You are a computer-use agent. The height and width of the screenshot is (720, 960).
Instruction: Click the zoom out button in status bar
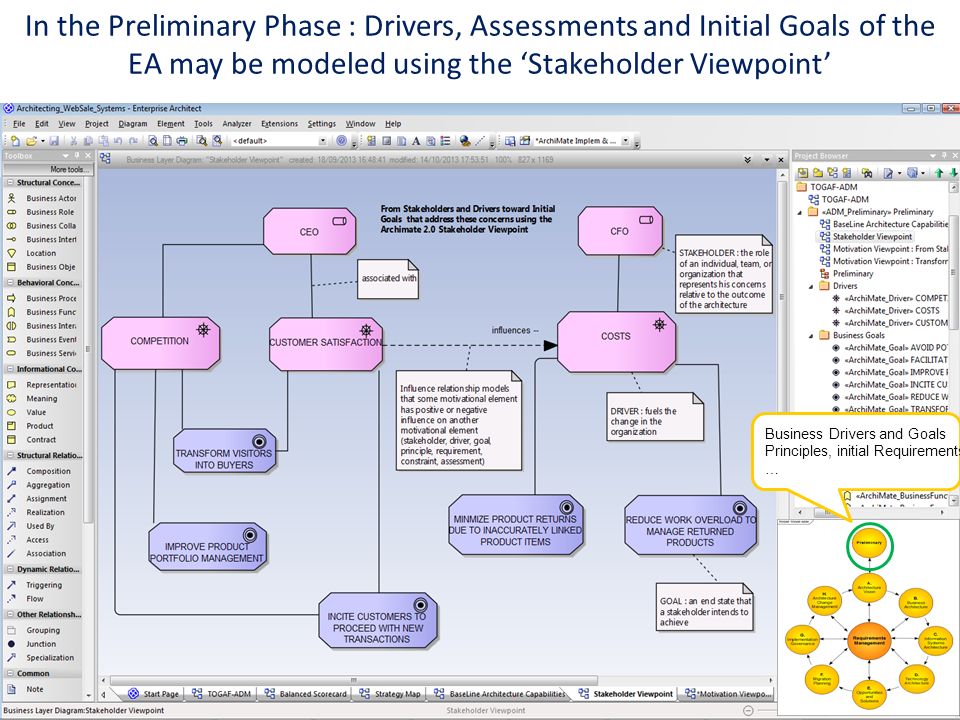[x=748, y=711]
